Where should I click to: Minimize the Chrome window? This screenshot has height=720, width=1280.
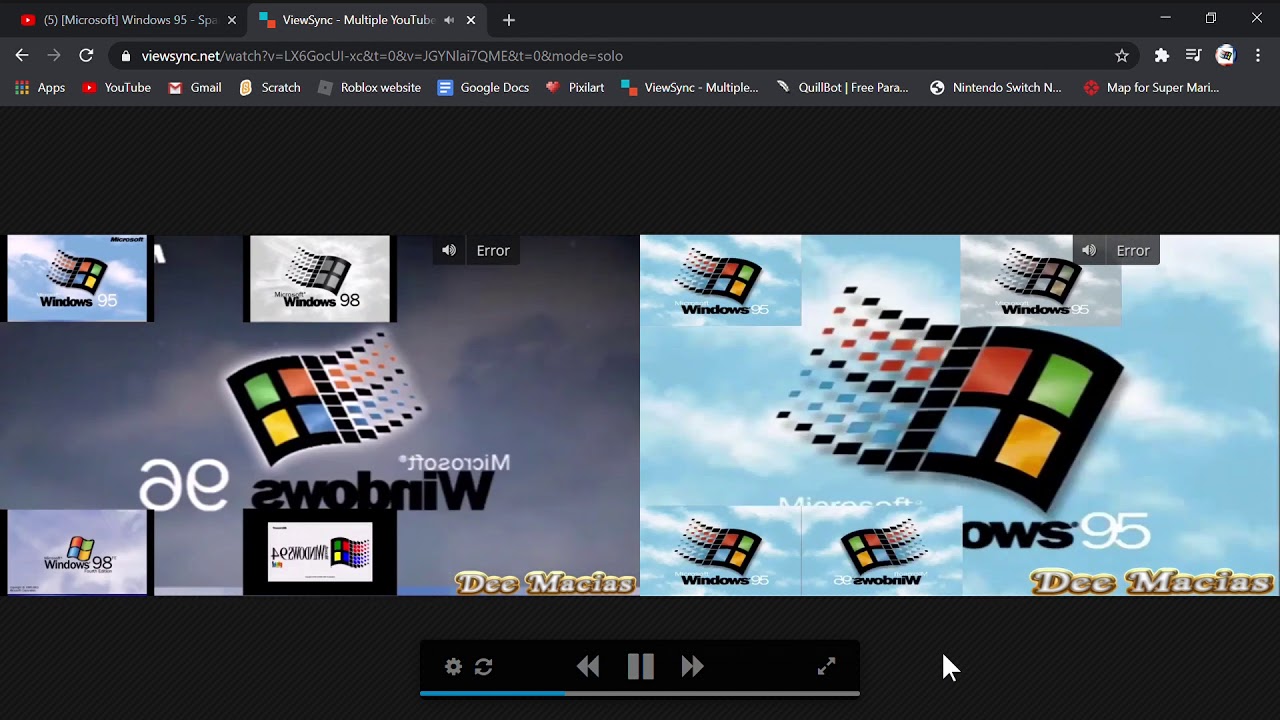1165,18
